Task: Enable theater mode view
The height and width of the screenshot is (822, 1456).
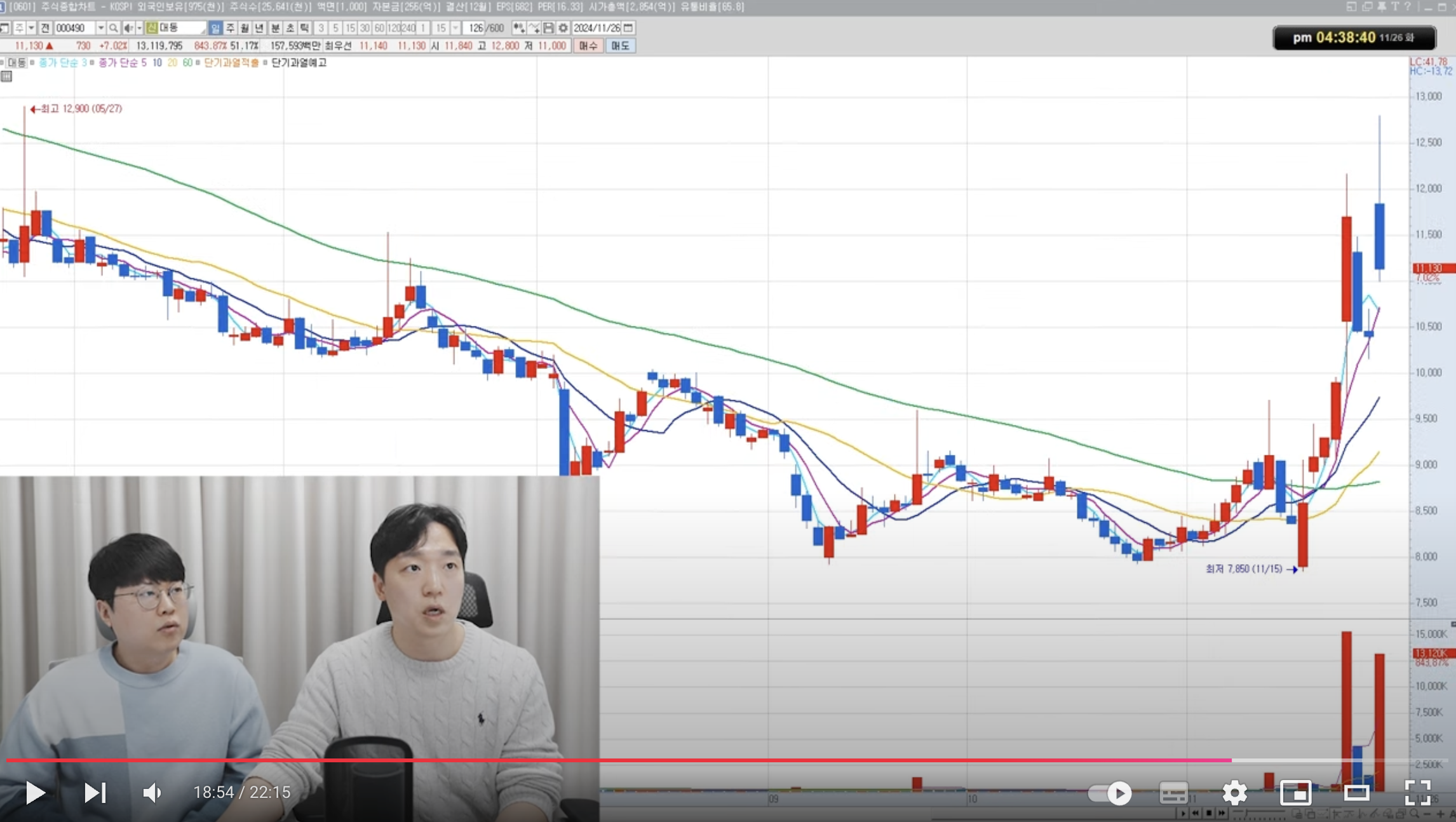Action: 1356,792
